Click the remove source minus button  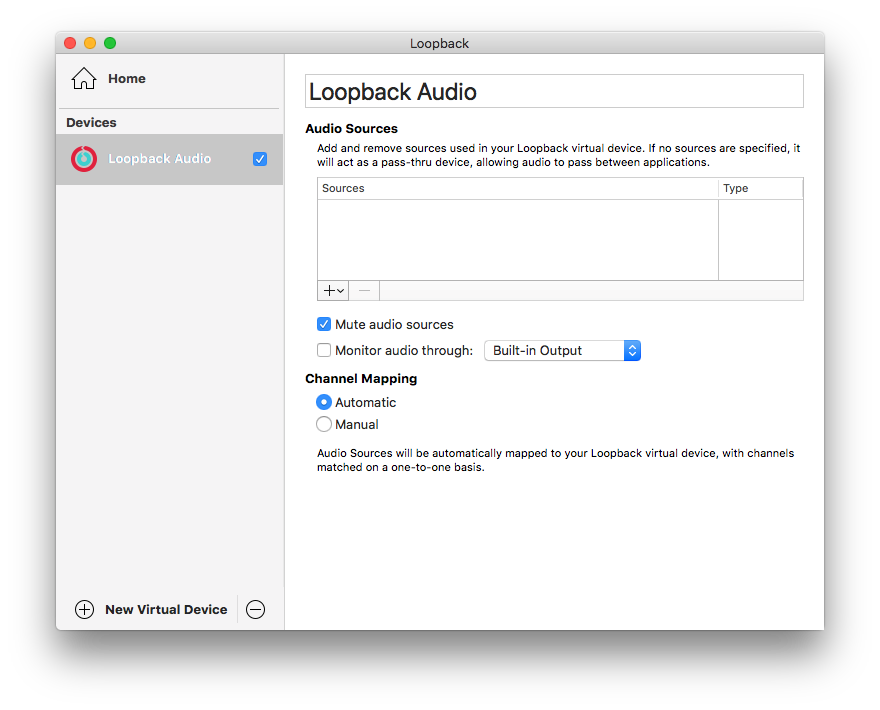pyautogui.click(x=364, y=291)
